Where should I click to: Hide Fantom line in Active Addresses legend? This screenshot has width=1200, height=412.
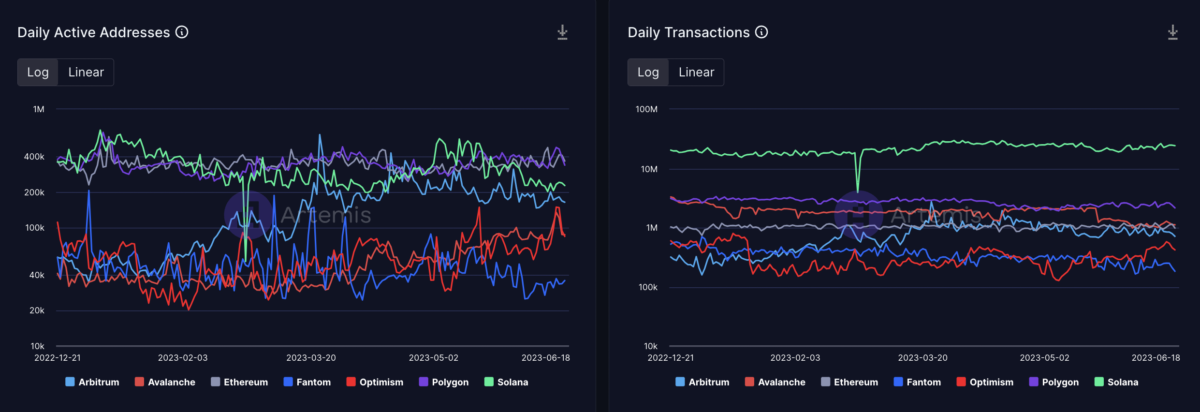tap(308, 382)
